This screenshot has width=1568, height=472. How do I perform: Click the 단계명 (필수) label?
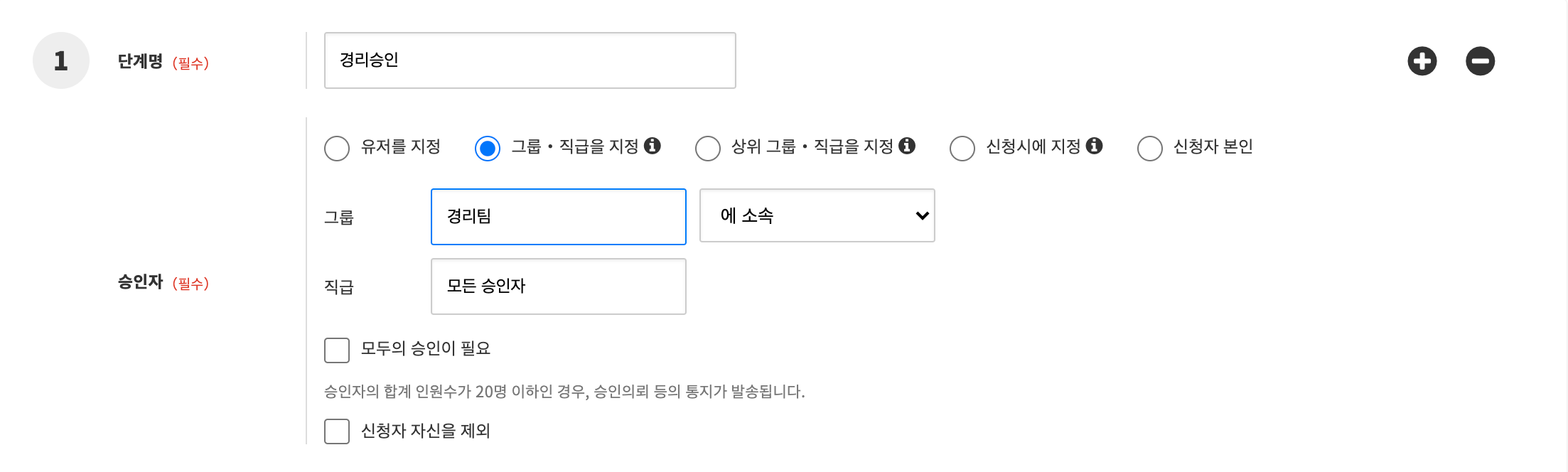[163, 62]
